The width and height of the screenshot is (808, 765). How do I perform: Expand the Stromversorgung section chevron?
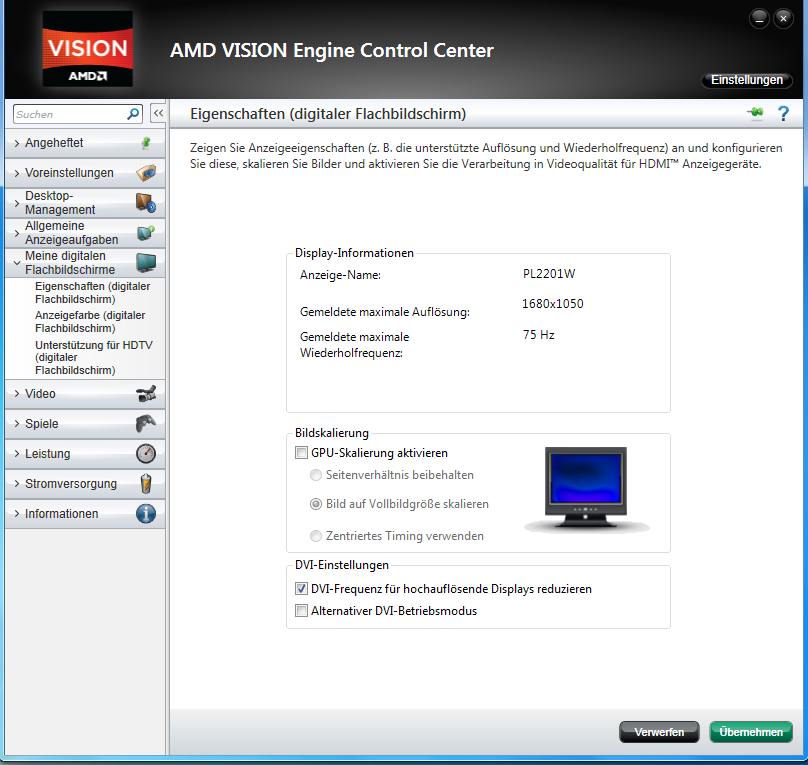16,484
